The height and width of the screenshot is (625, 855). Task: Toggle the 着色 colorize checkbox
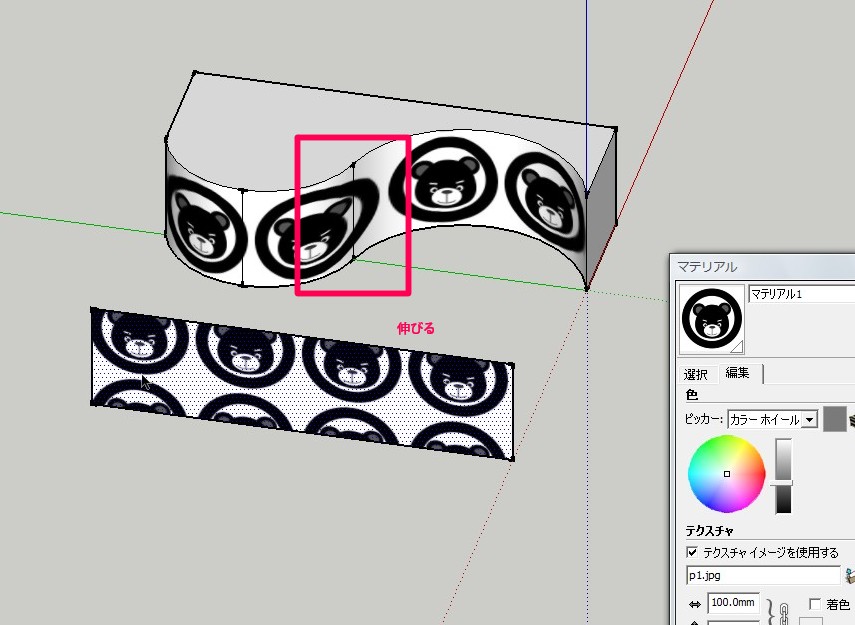point(815,604)
